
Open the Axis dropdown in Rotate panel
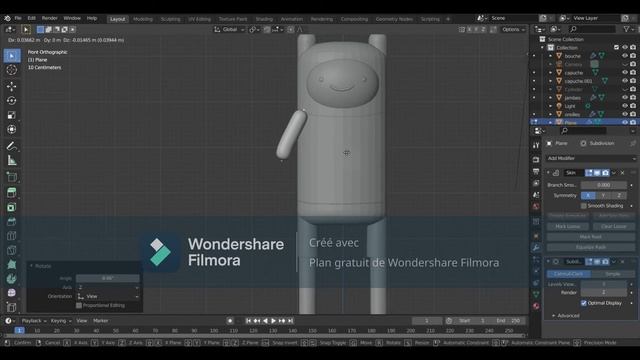click(108, 287)
